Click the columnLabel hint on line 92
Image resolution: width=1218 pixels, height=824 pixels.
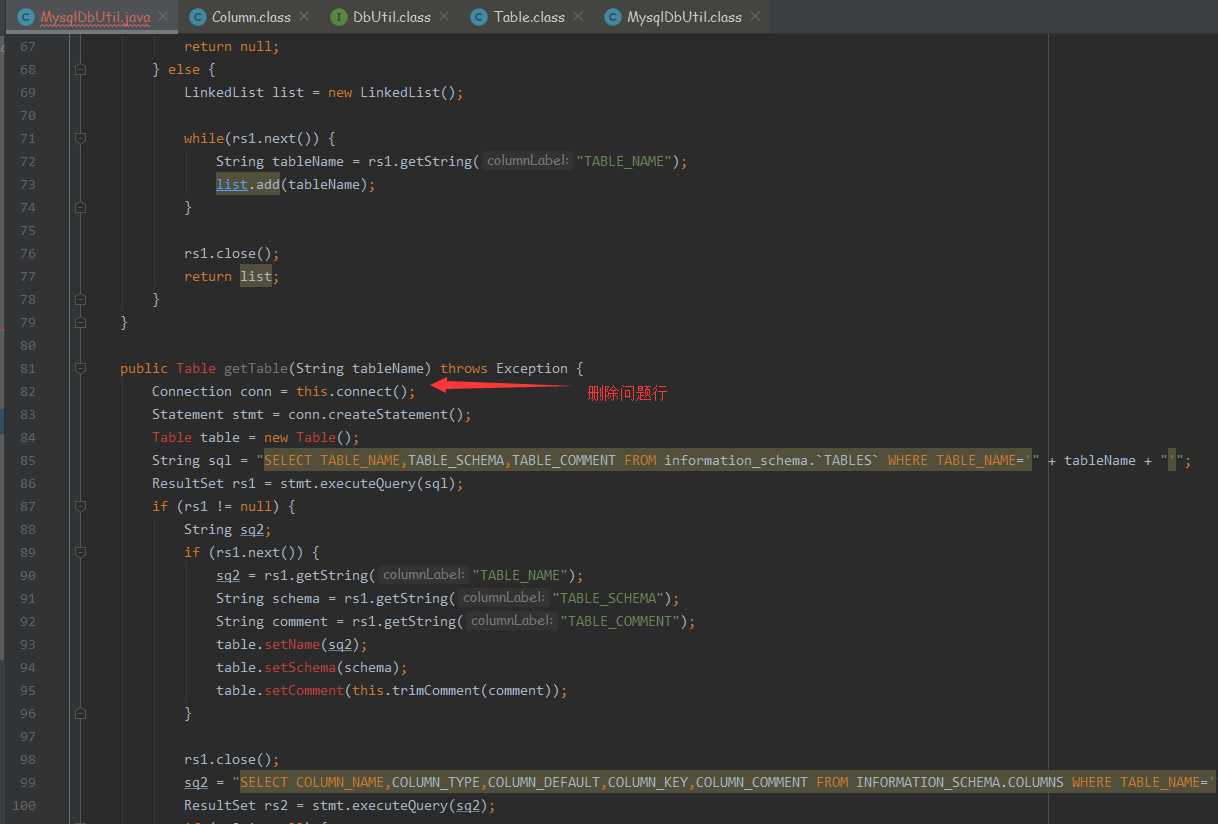click(512, 621)
